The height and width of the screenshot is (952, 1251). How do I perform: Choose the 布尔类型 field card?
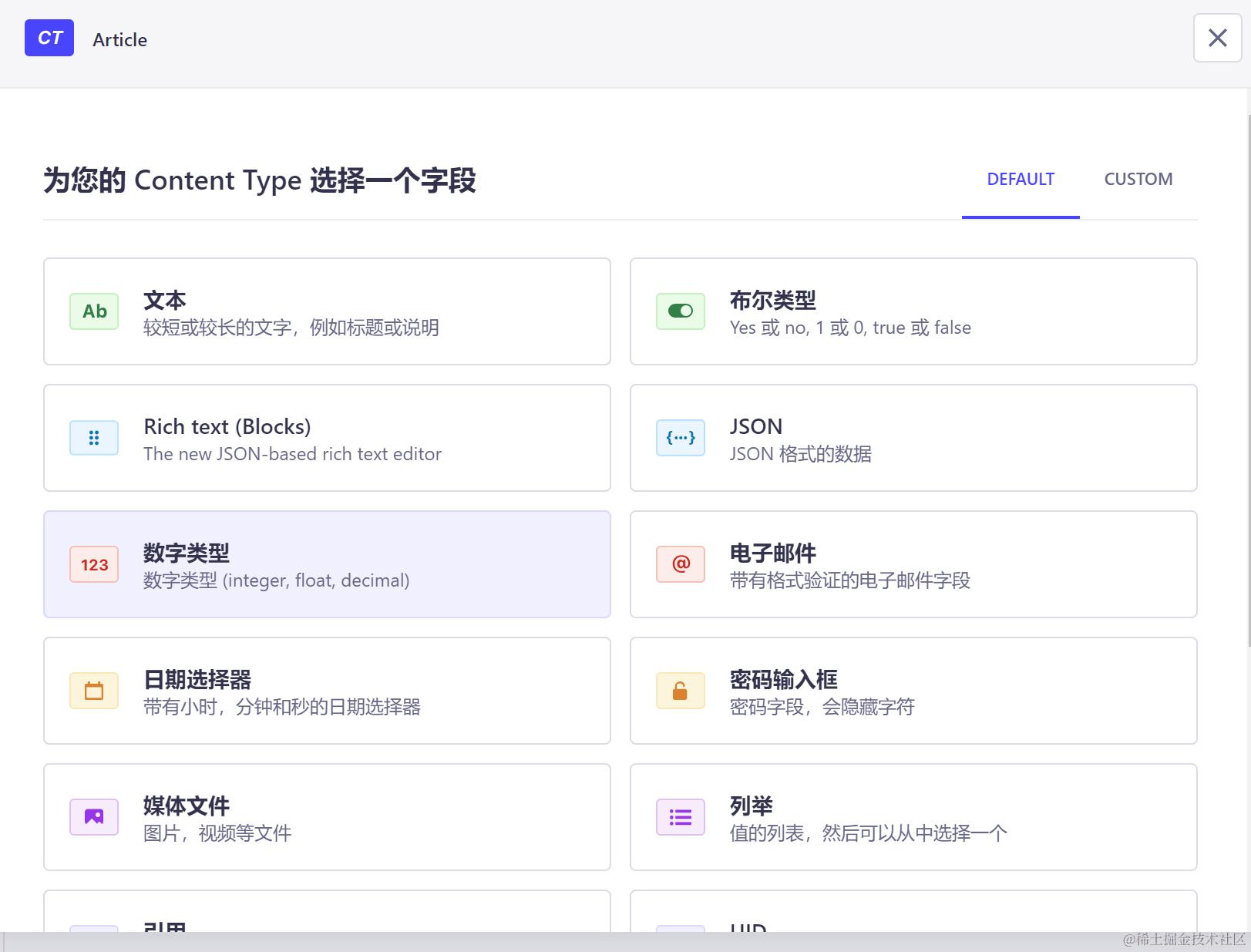tap(913, 311)
